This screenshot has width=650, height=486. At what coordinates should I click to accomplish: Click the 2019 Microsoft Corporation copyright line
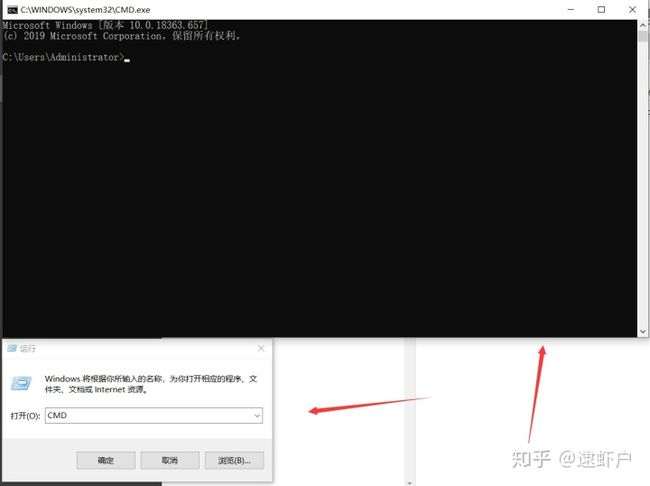[x=121, y=36]
